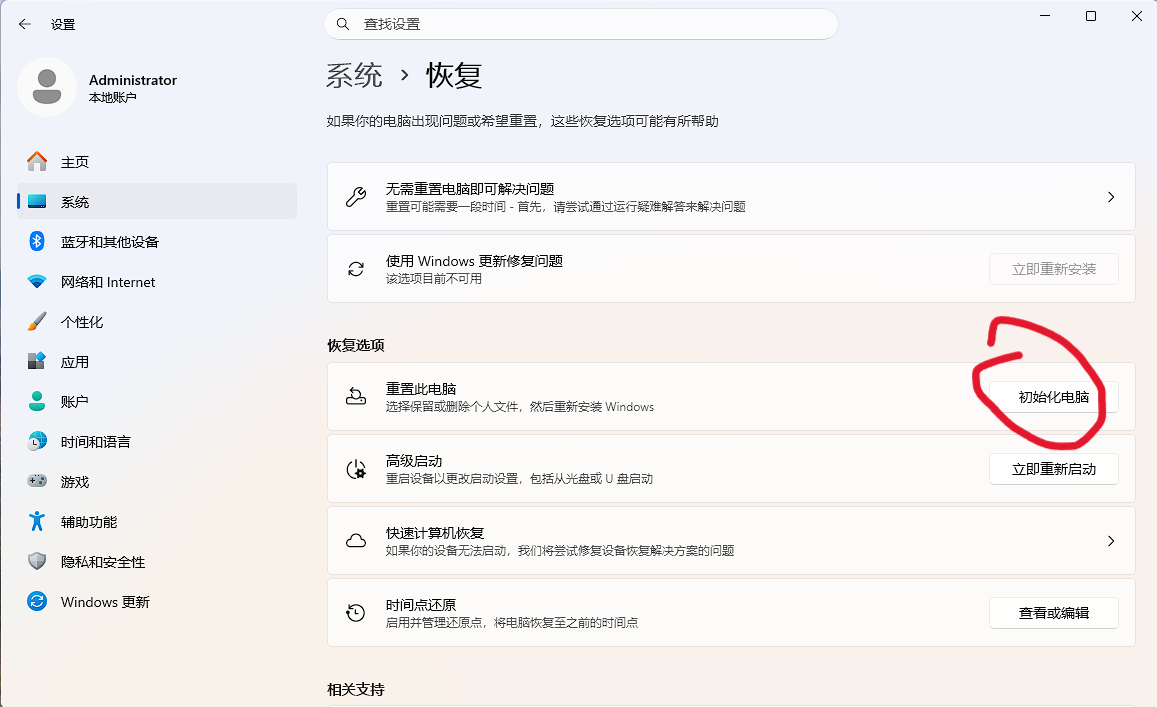This screenshot has height=707, width=1157.
Task: Click the gamepad icon for 游戏
Action: coord(37,481)
